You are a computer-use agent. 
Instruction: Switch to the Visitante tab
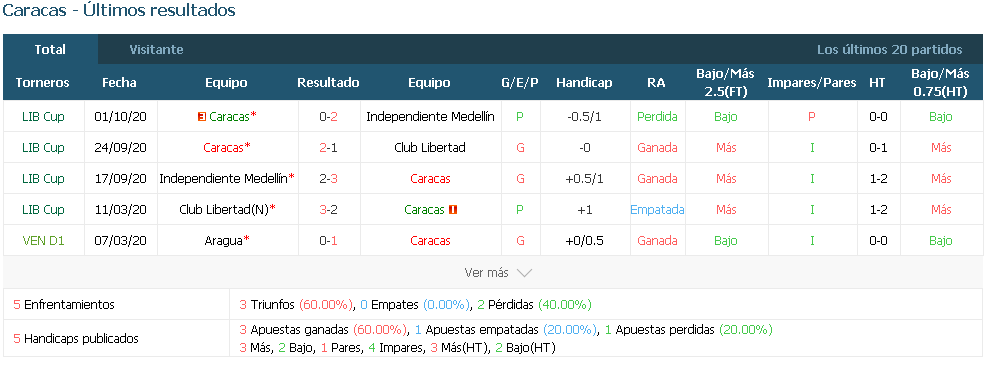pyautogui.click(x=156, y=49)
